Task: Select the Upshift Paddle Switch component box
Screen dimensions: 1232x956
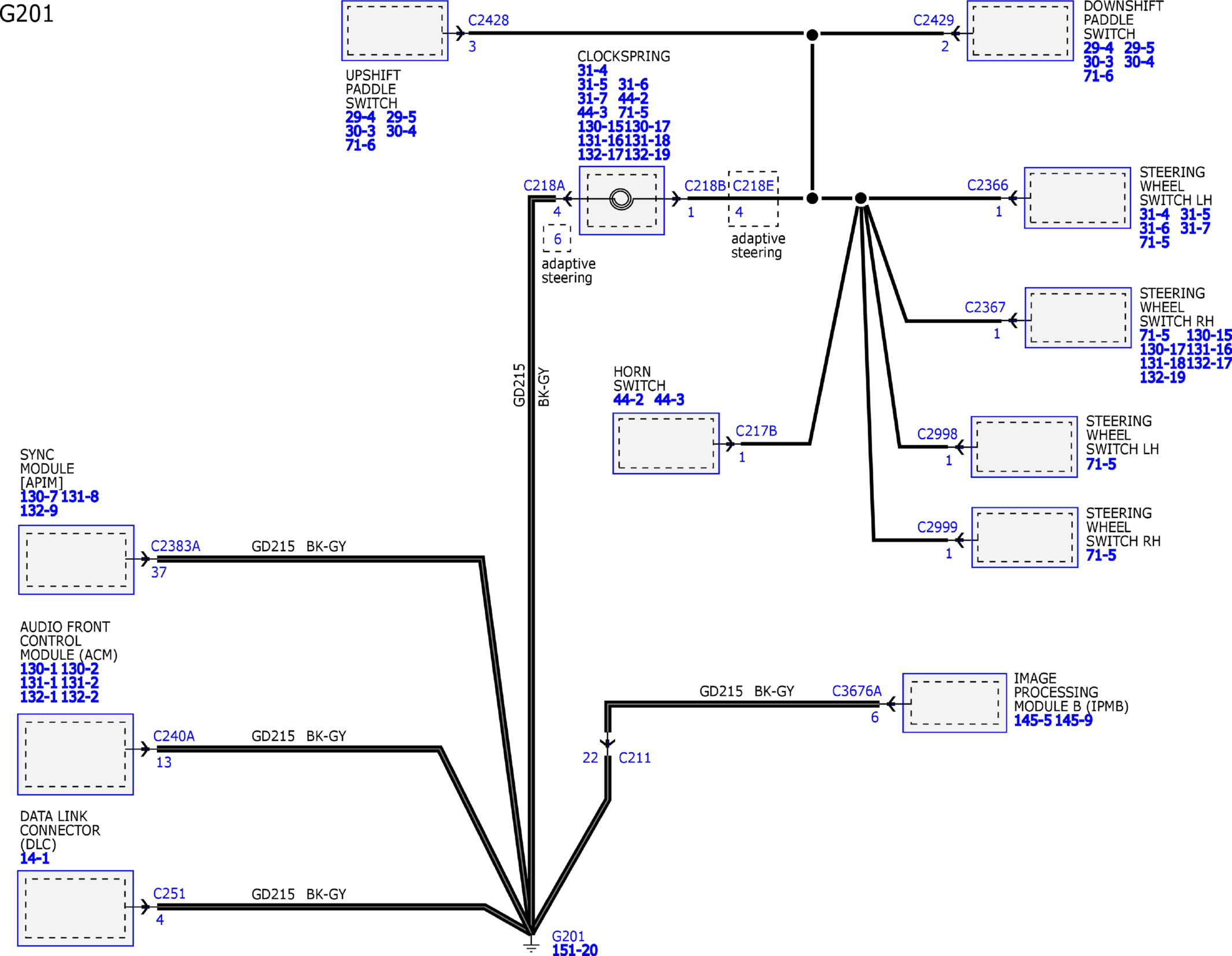Action: tap(395, 31)
